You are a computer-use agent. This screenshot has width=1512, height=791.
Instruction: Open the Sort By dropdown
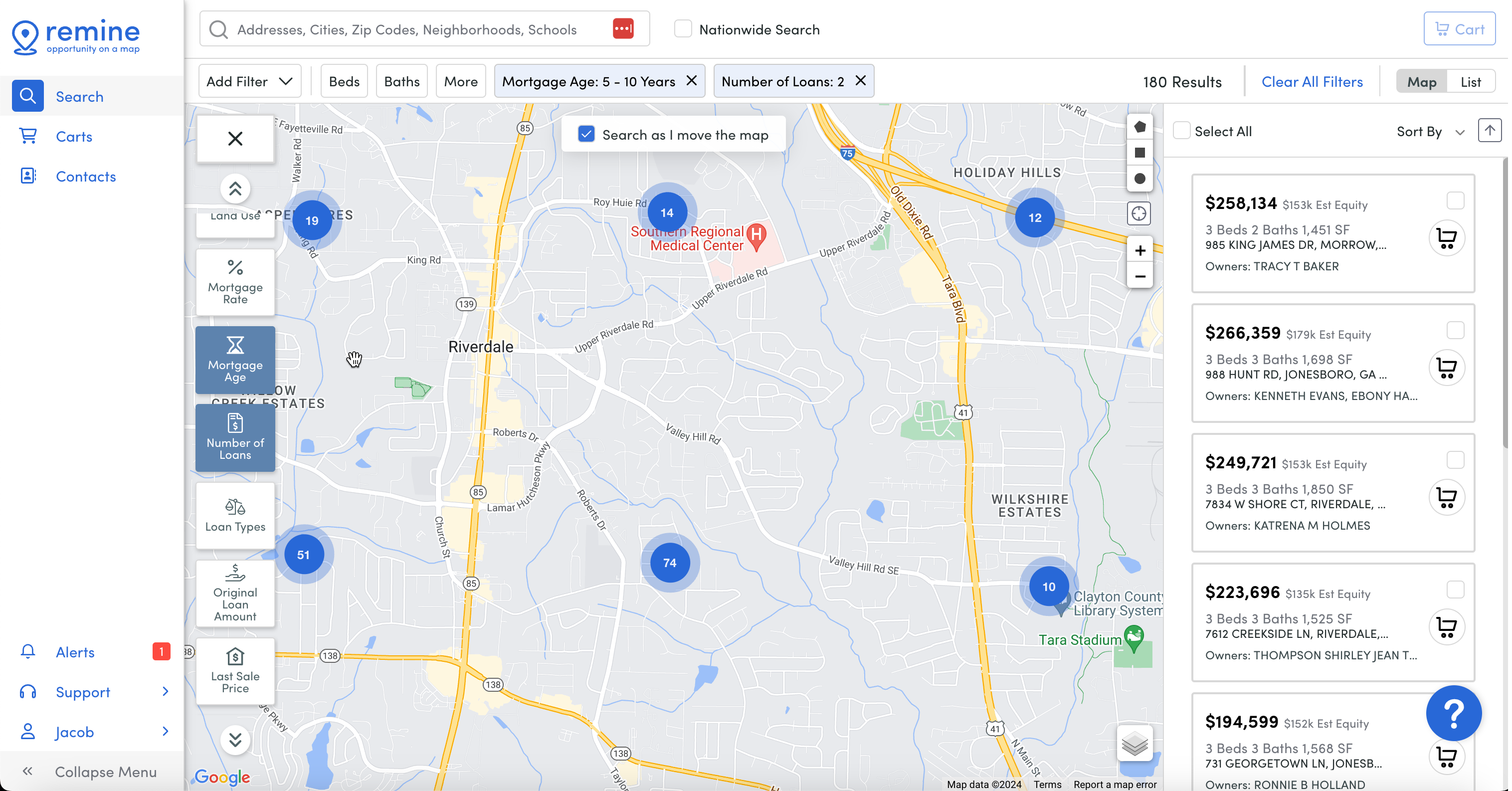click(1431, 132)
